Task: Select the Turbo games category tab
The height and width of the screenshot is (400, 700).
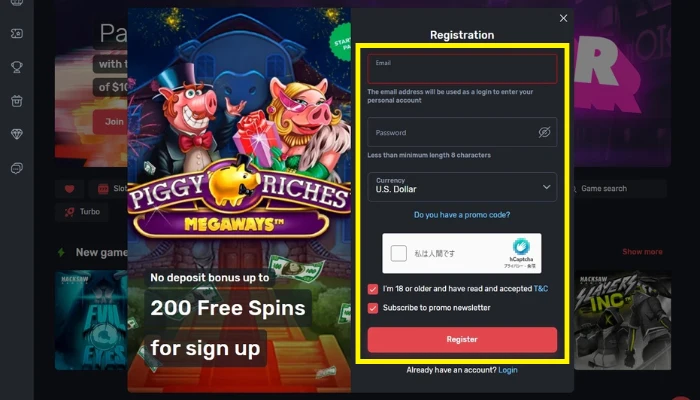Action: click(82, 212)
